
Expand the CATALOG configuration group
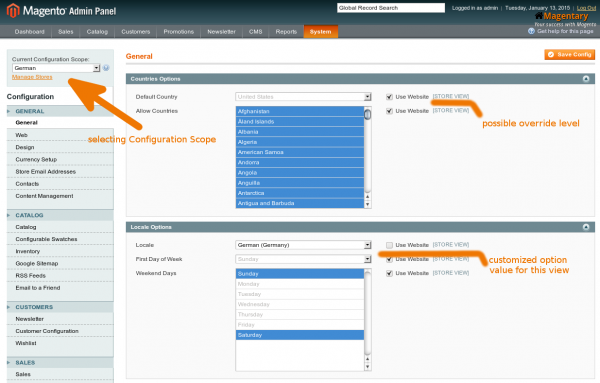tap(60, 215)
